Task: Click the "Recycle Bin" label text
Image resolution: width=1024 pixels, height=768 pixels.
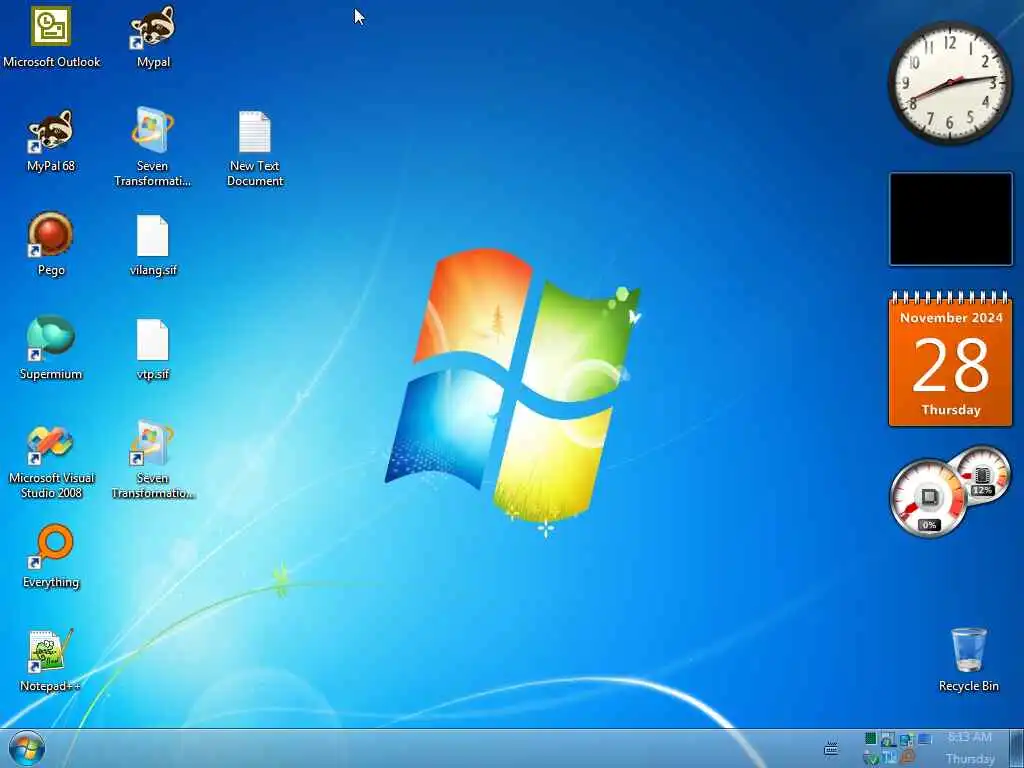Action: tap(968, 686)
